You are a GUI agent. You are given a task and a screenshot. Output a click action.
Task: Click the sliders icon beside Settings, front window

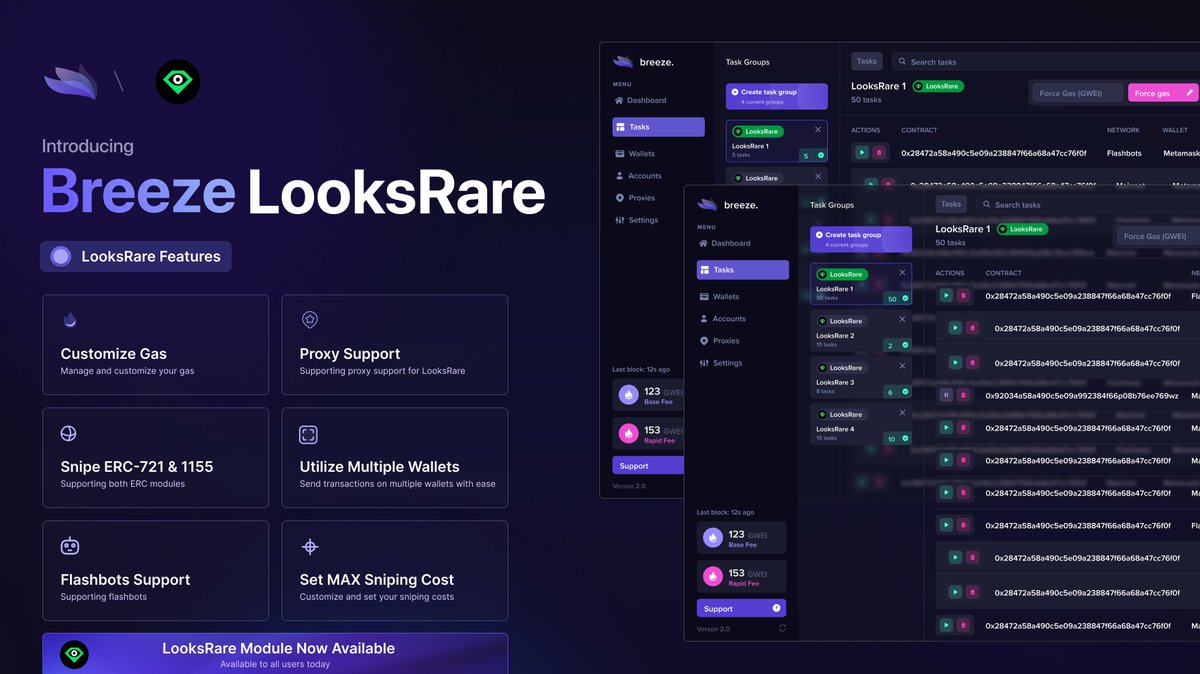704,363
